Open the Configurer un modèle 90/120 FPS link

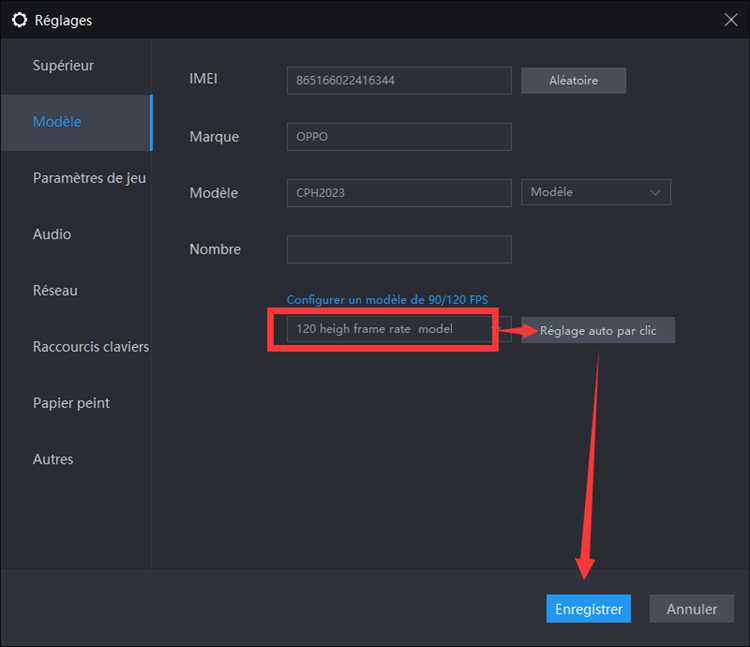click(387, 300)
